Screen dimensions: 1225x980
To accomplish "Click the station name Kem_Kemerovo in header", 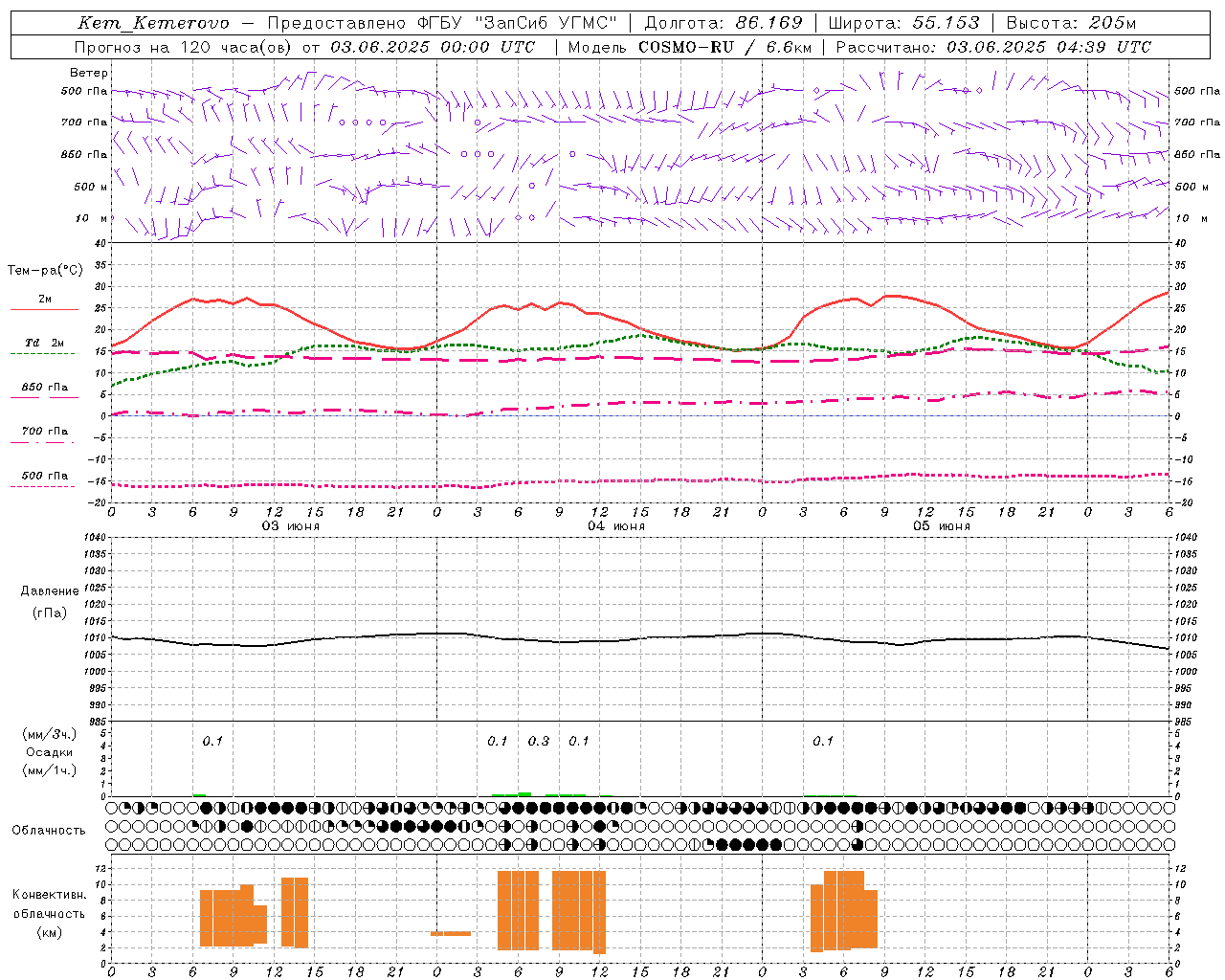I will tap(153, 23).
